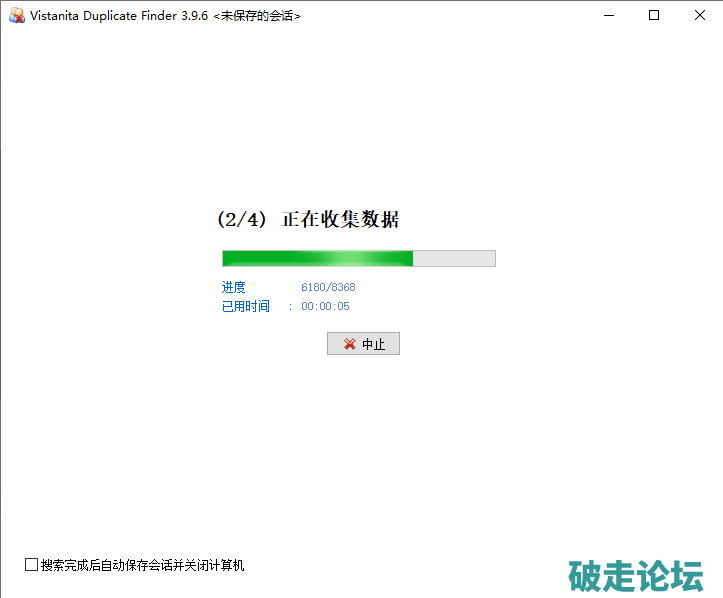Close the Vistanita Duplicate Finder window
The width and height of the screenshot is (723, 598).
[699, 15]
